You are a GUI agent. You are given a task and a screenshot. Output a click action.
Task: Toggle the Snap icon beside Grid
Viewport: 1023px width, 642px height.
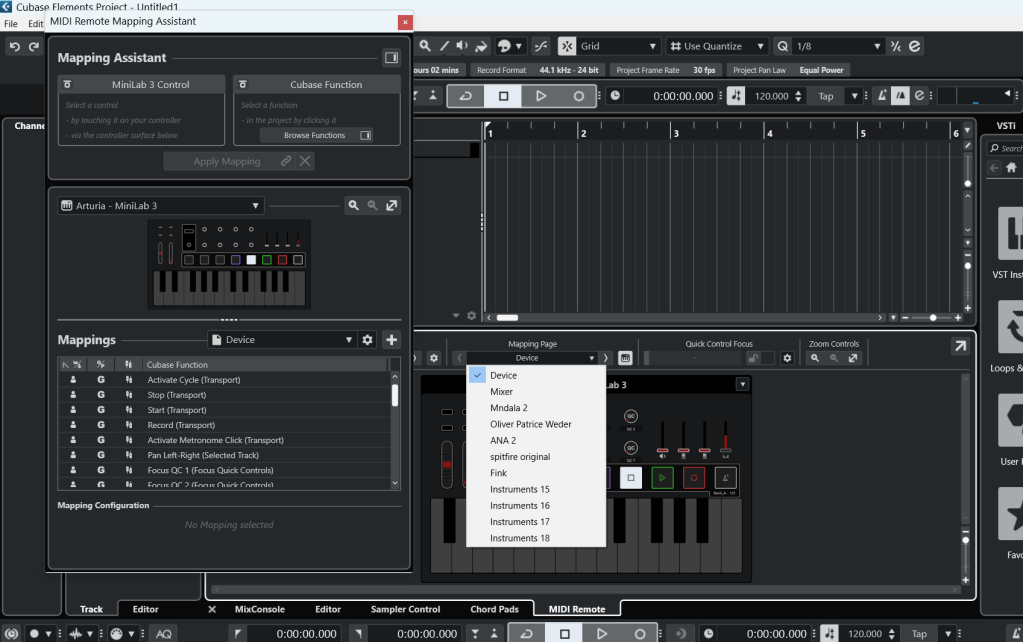tap(567, 46)
